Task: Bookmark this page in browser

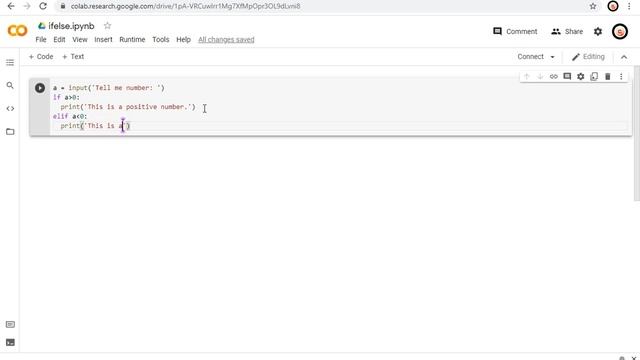Action: pos(593,6)
